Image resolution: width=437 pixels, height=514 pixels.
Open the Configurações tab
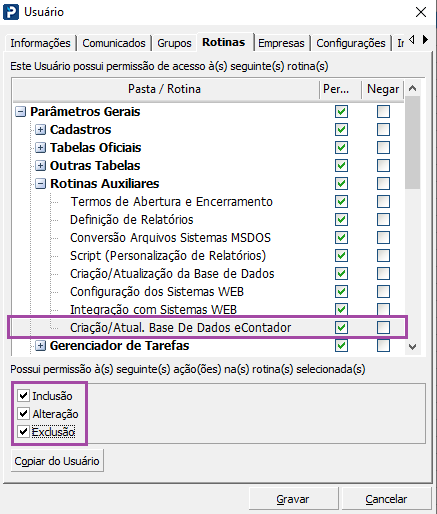coord(351,43)
